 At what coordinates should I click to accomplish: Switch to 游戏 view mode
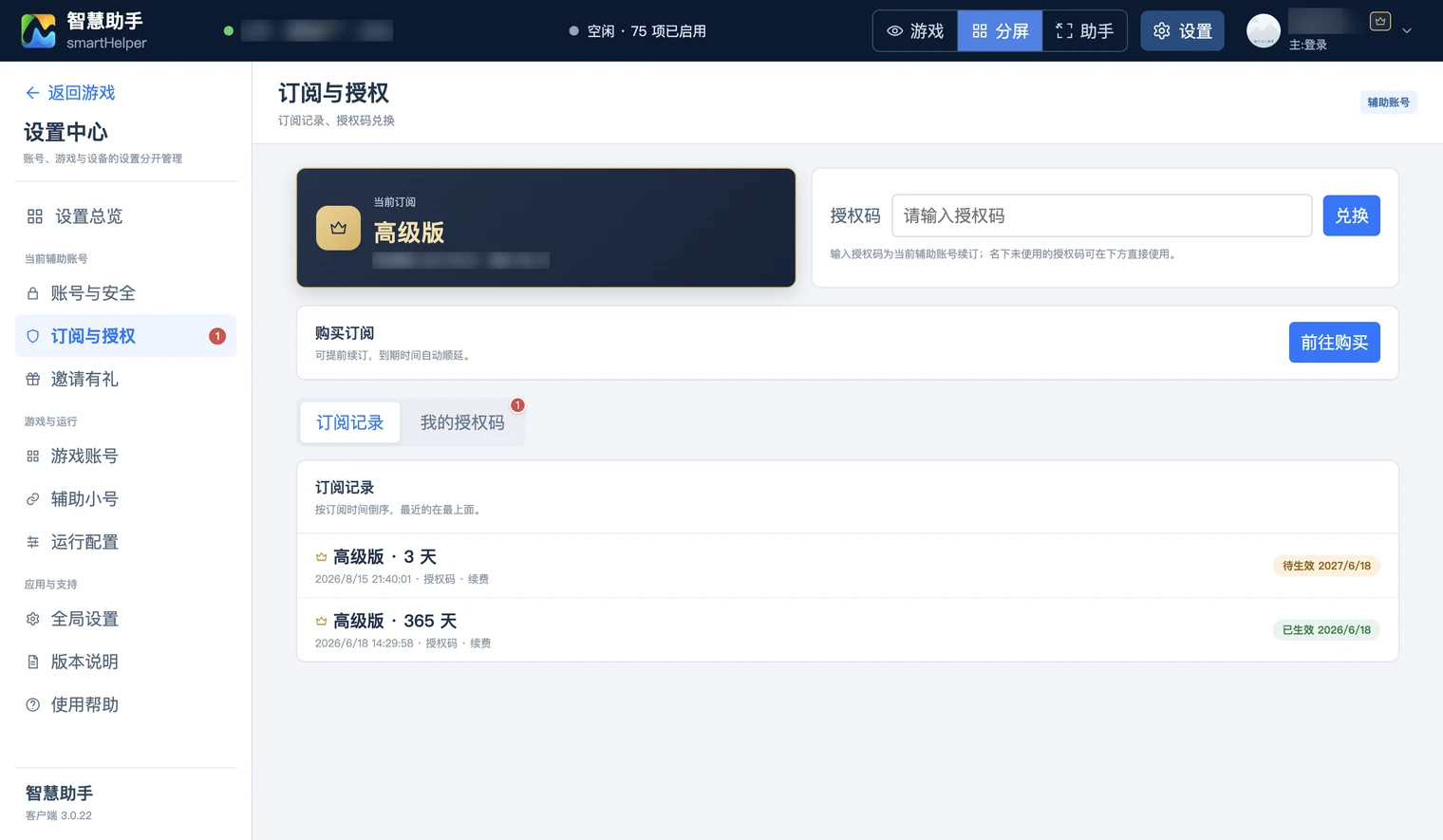click(x=915, y=30)
